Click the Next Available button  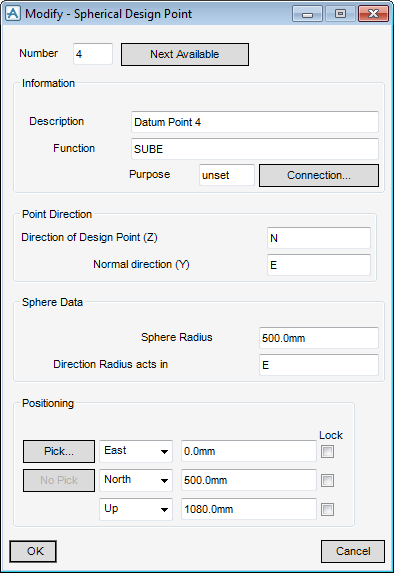[x=185, y=54]
